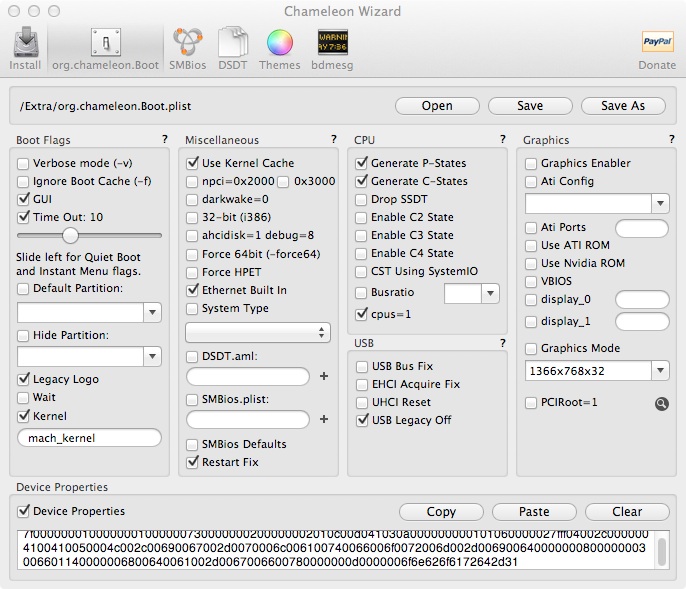
Task: Open Graphics Mode 1366x768x32 dropdown
Action: pyautogui.click(x=660, y=371)
